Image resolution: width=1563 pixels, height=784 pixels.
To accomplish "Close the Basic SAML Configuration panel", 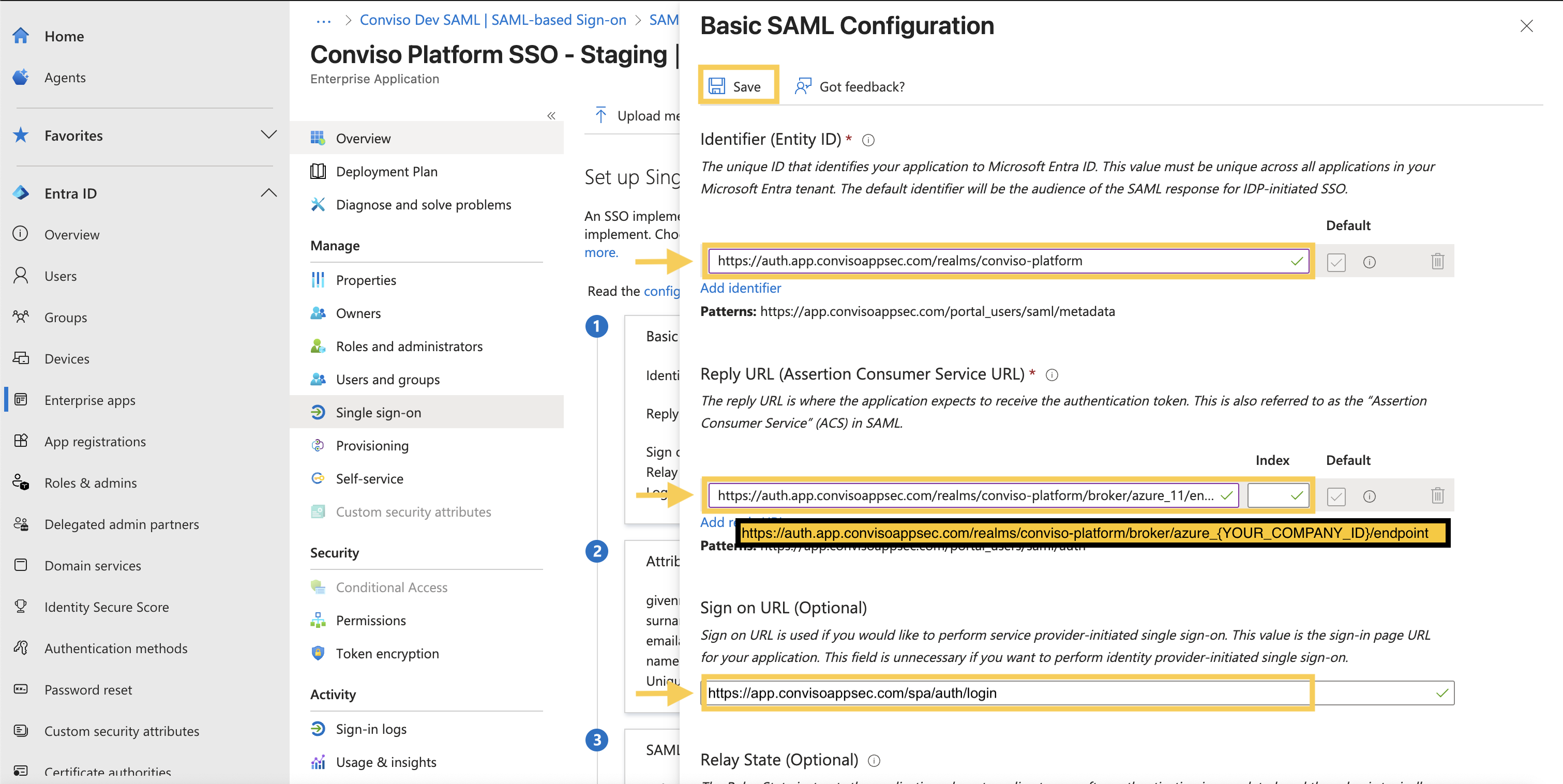I will [1527, 25].
